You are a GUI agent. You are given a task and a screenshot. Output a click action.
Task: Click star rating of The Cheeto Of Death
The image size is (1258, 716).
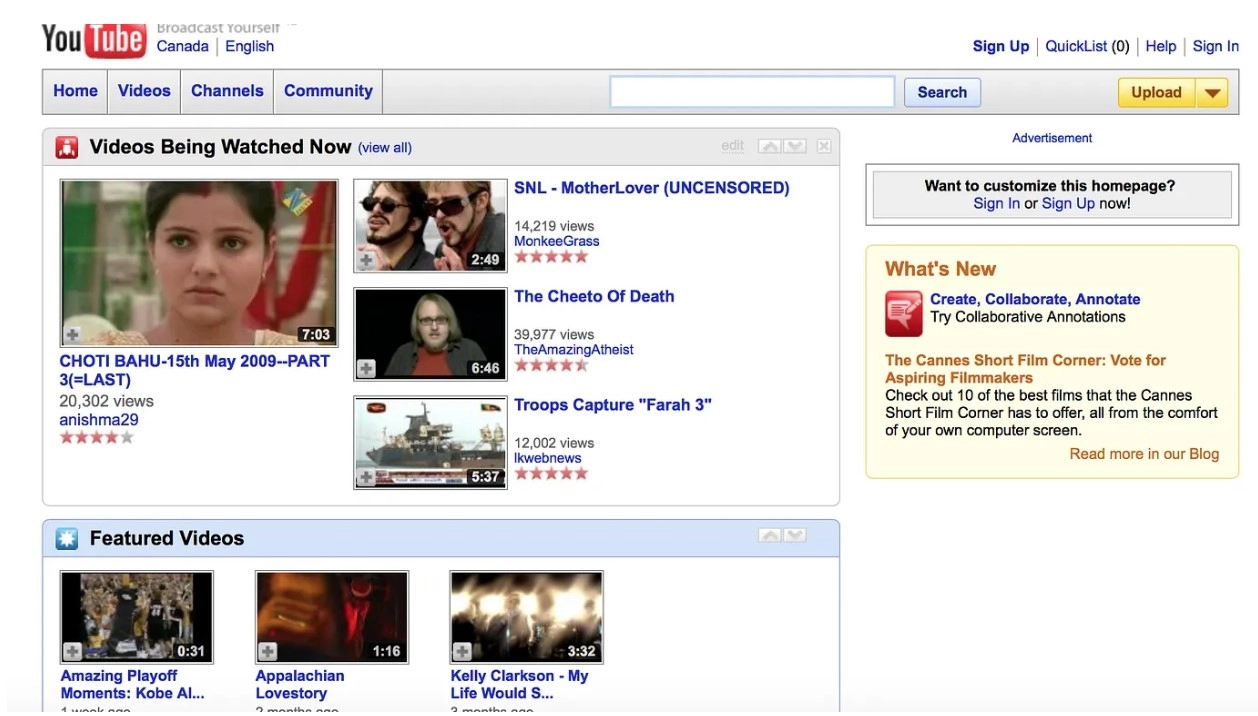[x=552, y=365]
